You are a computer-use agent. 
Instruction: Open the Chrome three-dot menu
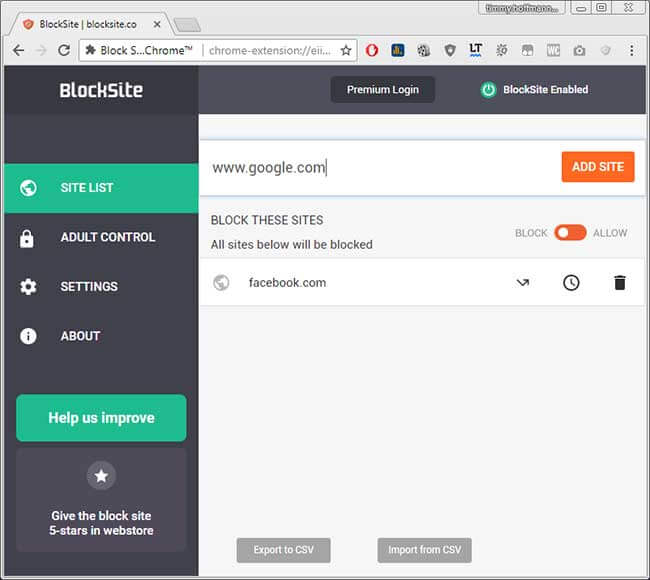(x=632, y=50)
